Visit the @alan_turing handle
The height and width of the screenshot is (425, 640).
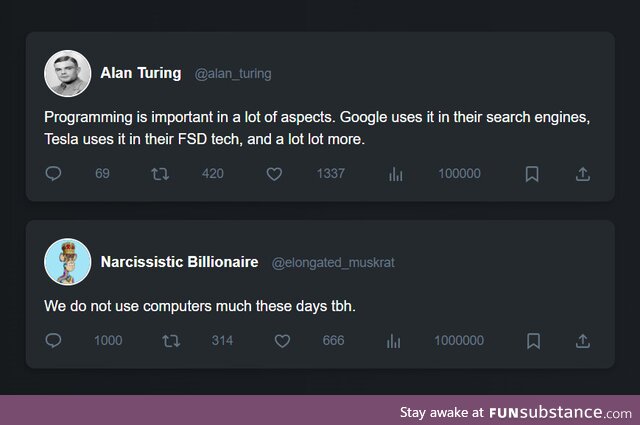pos(233,74)
